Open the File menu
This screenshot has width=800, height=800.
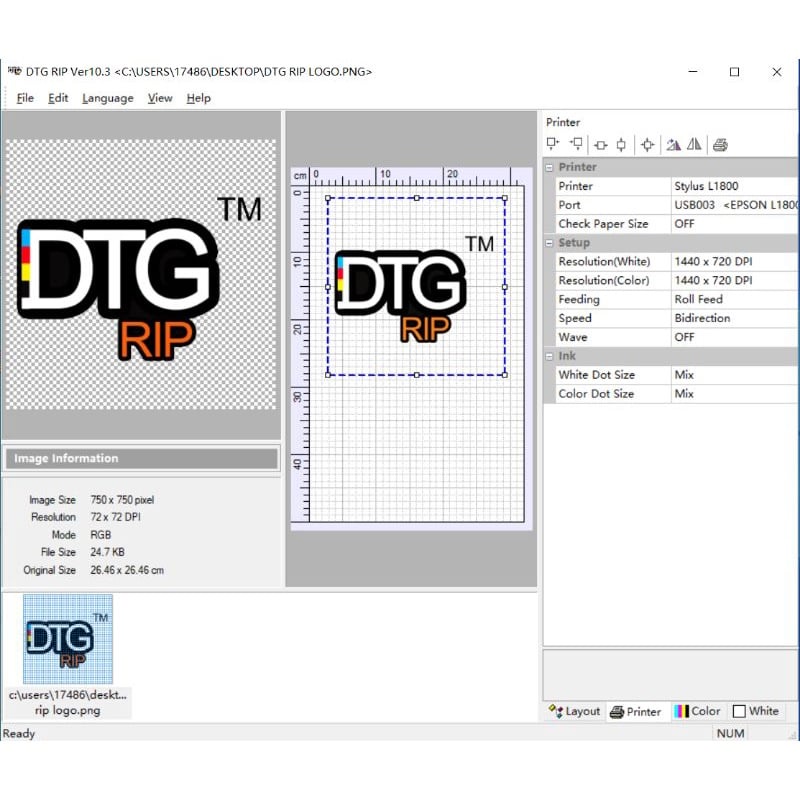pos(25,98)
